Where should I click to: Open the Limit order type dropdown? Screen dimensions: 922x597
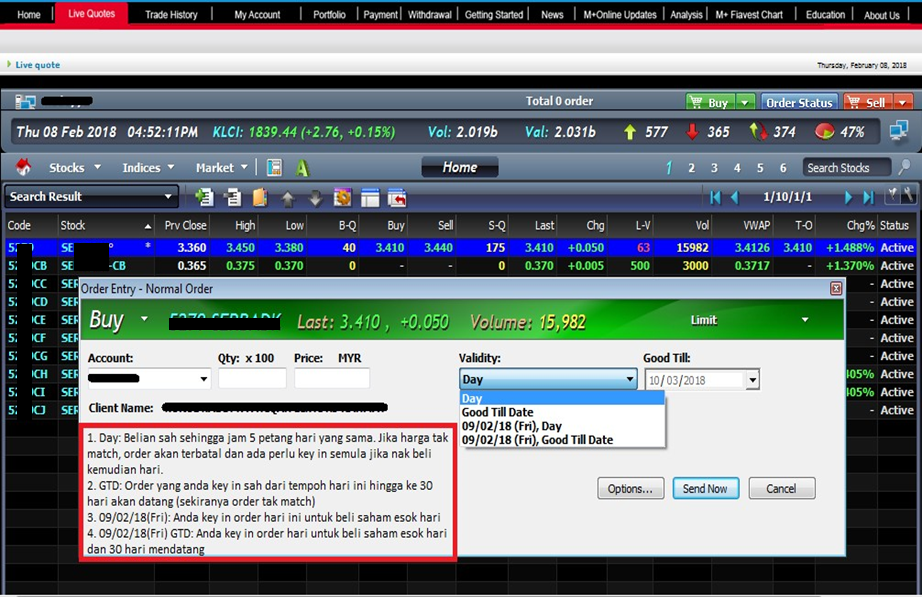coord(805,321)
